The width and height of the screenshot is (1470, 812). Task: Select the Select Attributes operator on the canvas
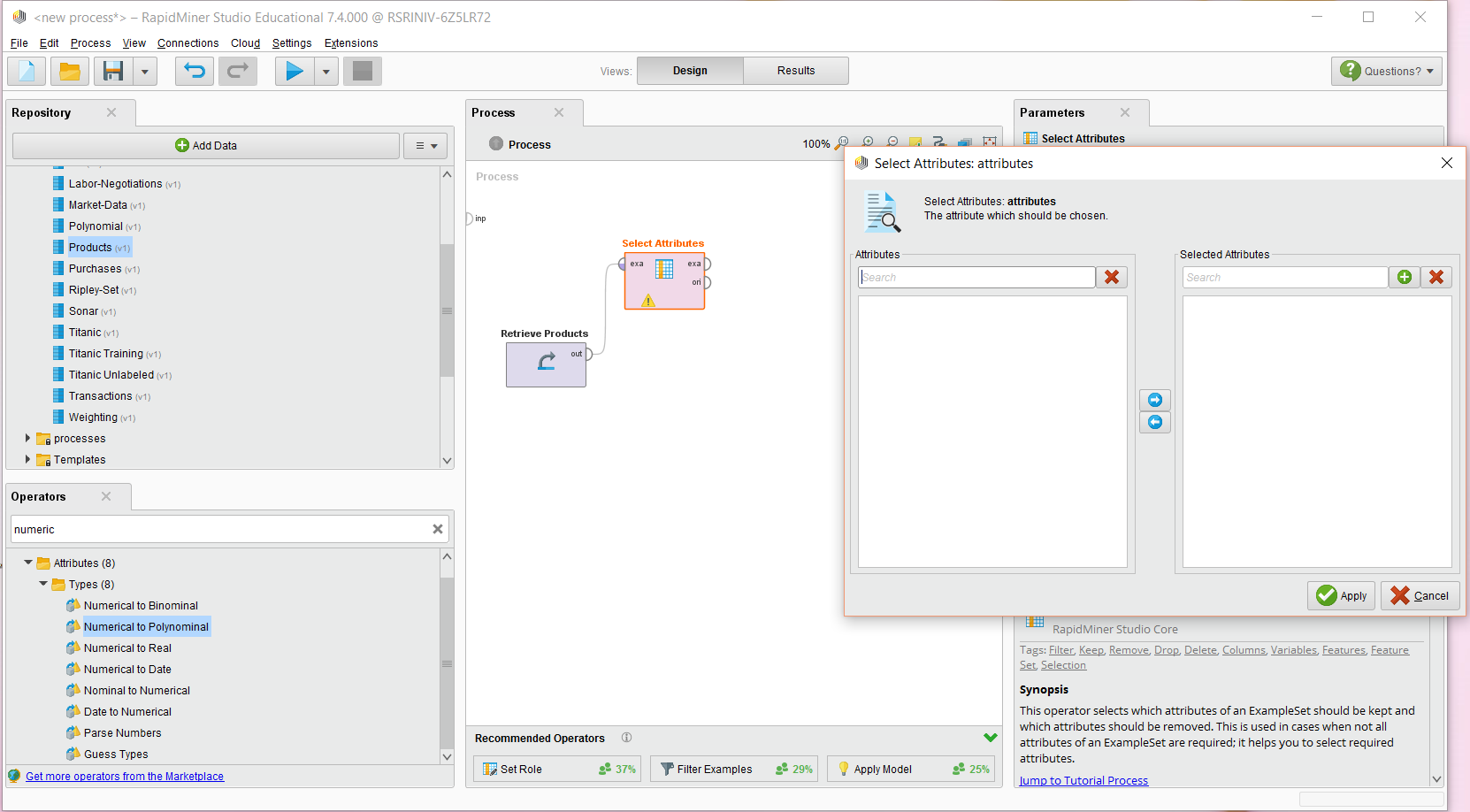664,281
